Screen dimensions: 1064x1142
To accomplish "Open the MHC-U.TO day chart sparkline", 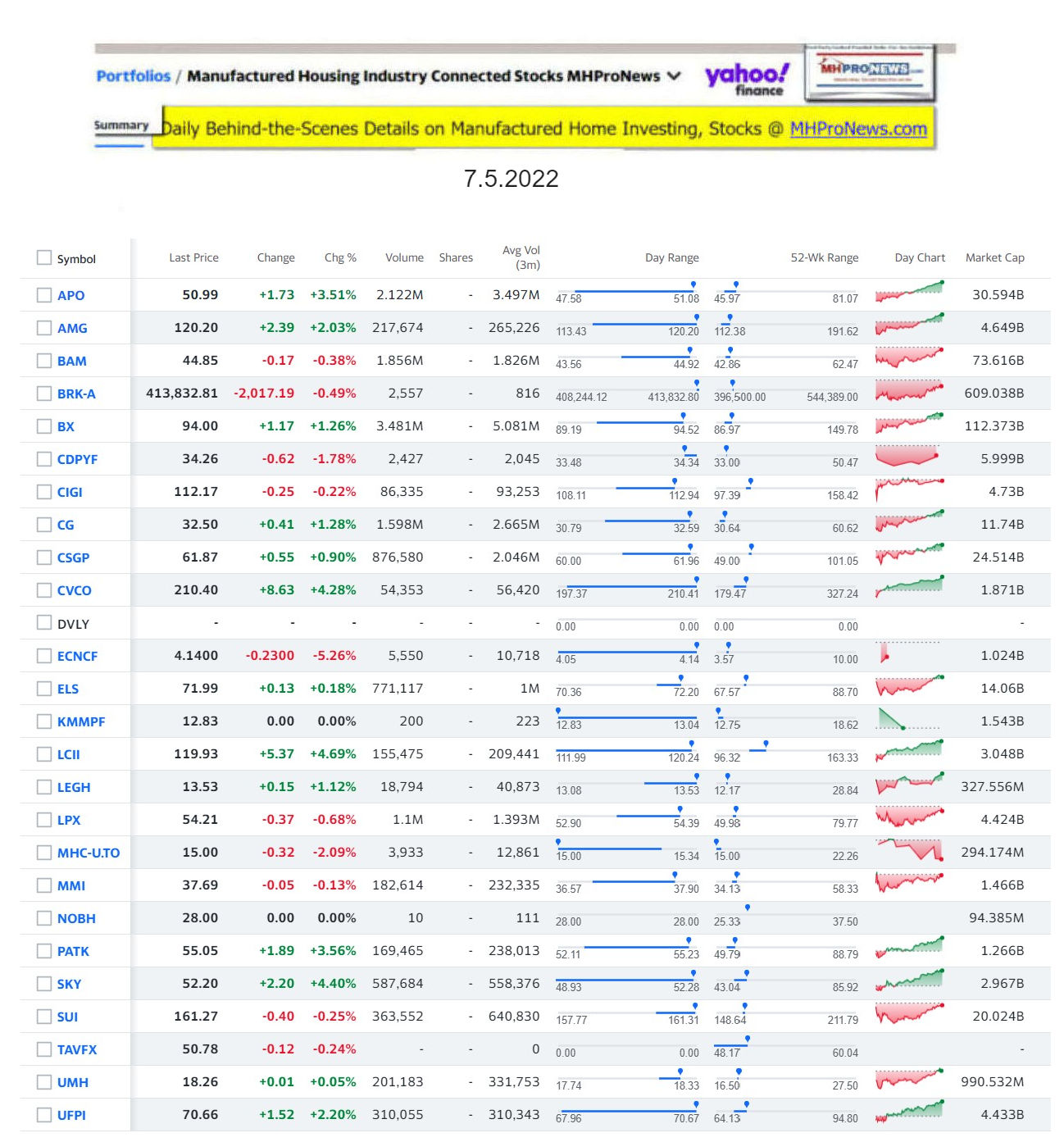I will tap(909, 849).
